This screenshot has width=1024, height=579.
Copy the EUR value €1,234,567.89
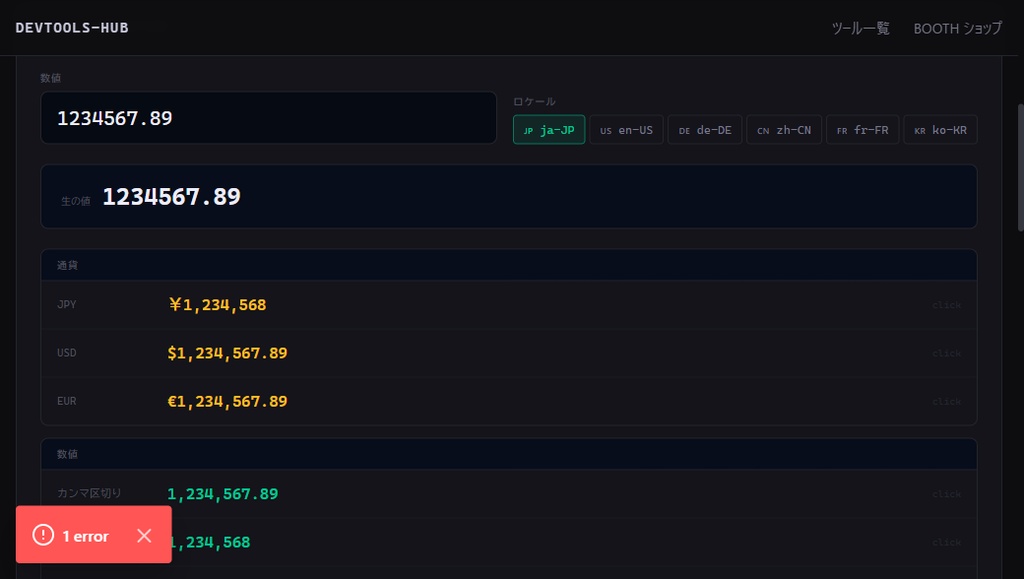tap(227, 401)
